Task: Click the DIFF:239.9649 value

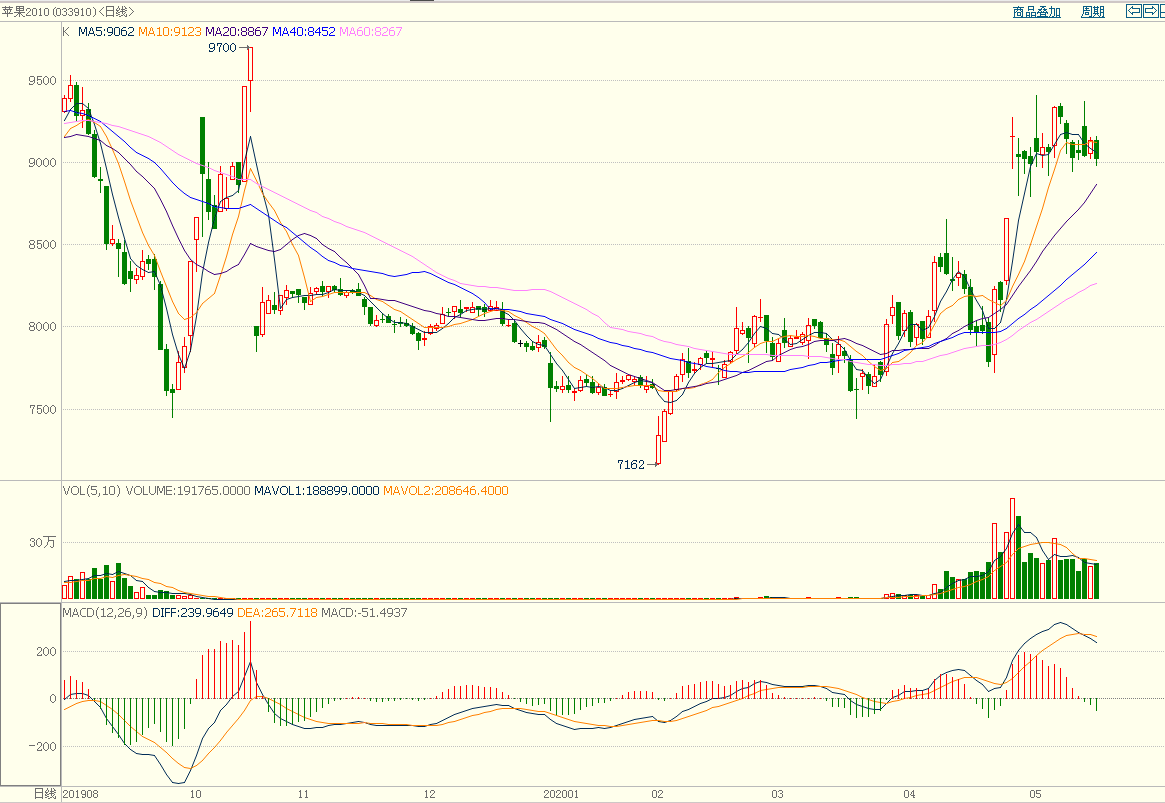Action: [x=192, y=612]
